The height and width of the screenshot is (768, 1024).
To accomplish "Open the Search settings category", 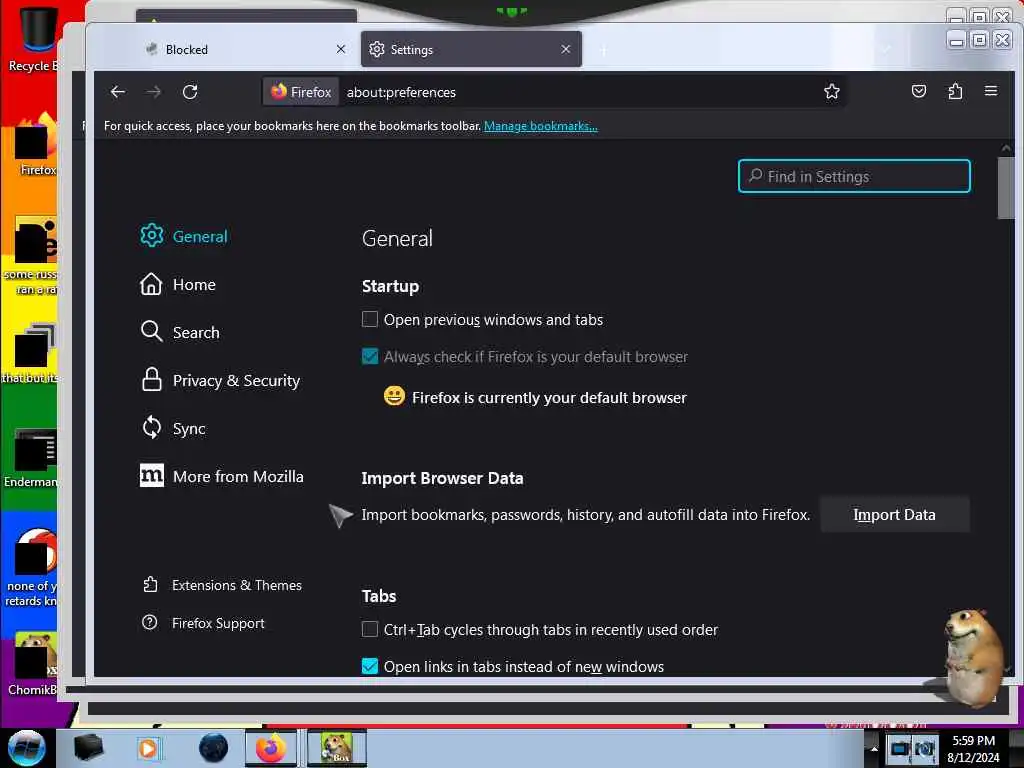I will [180, 332].
